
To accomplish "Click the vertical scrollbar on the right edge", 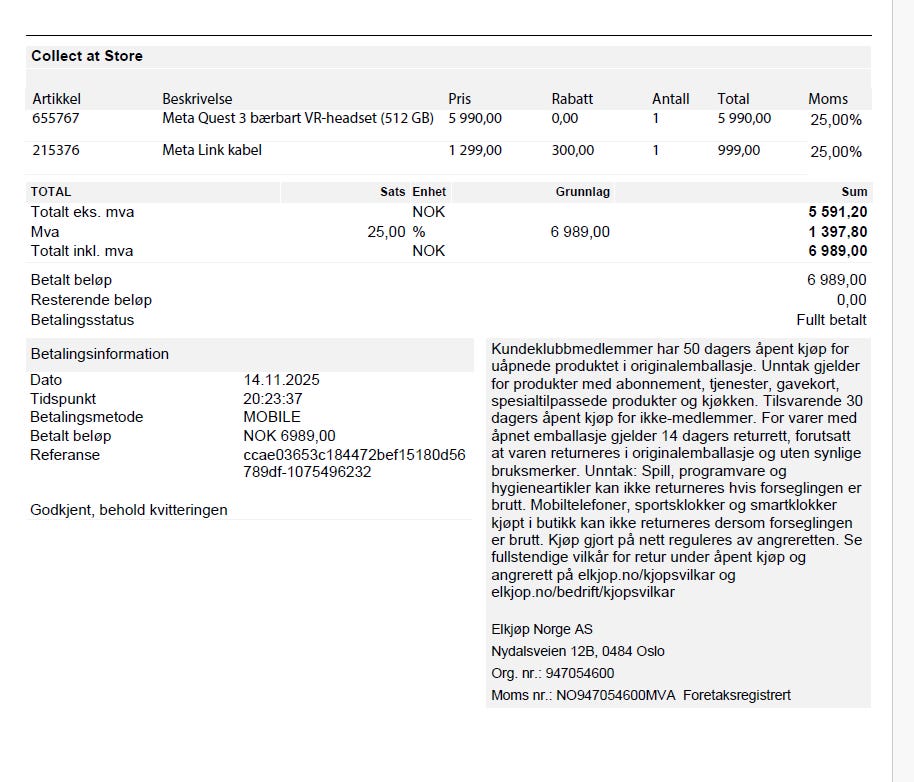I will pyautogui.click(x=903, y=390).
